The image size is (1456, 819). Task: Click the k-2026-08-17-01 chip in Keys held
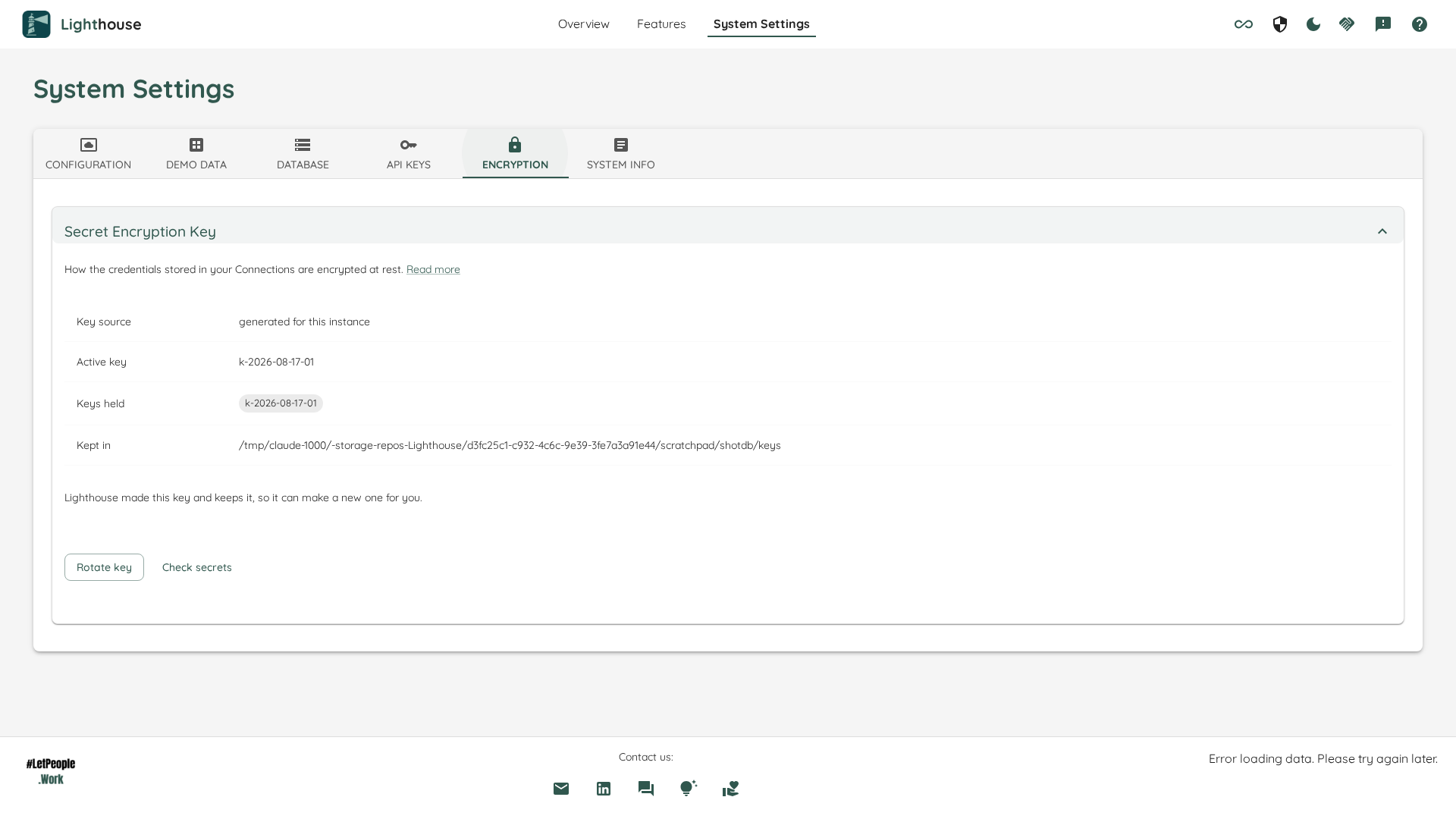tap(281, 403)
